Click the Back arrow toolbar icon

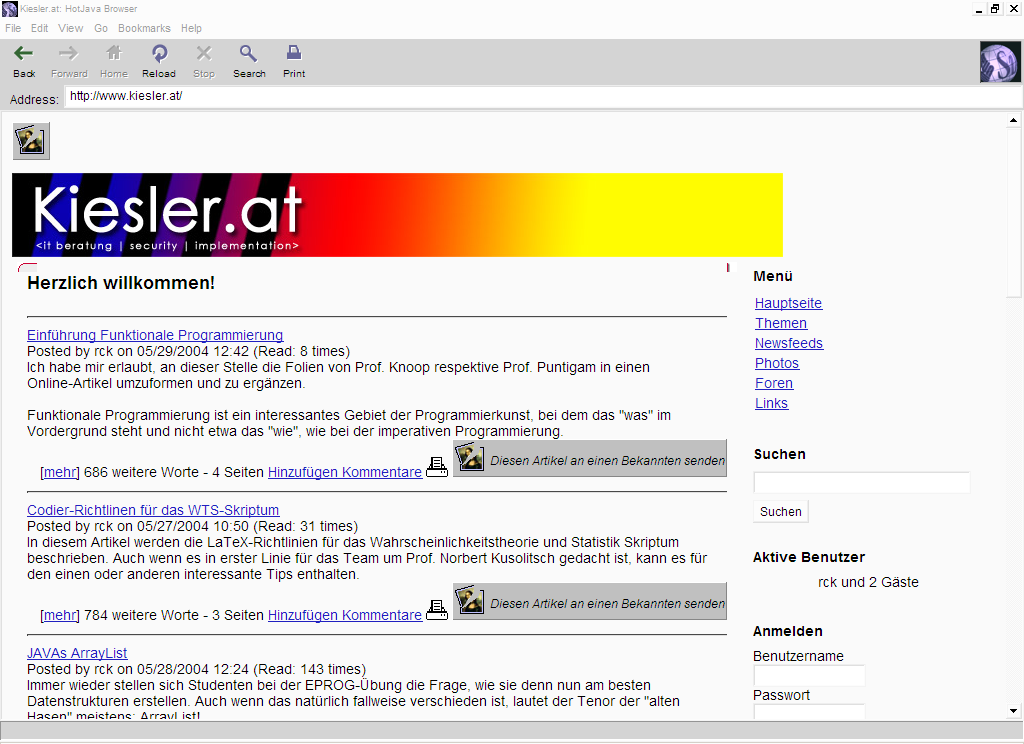[24, 54]
